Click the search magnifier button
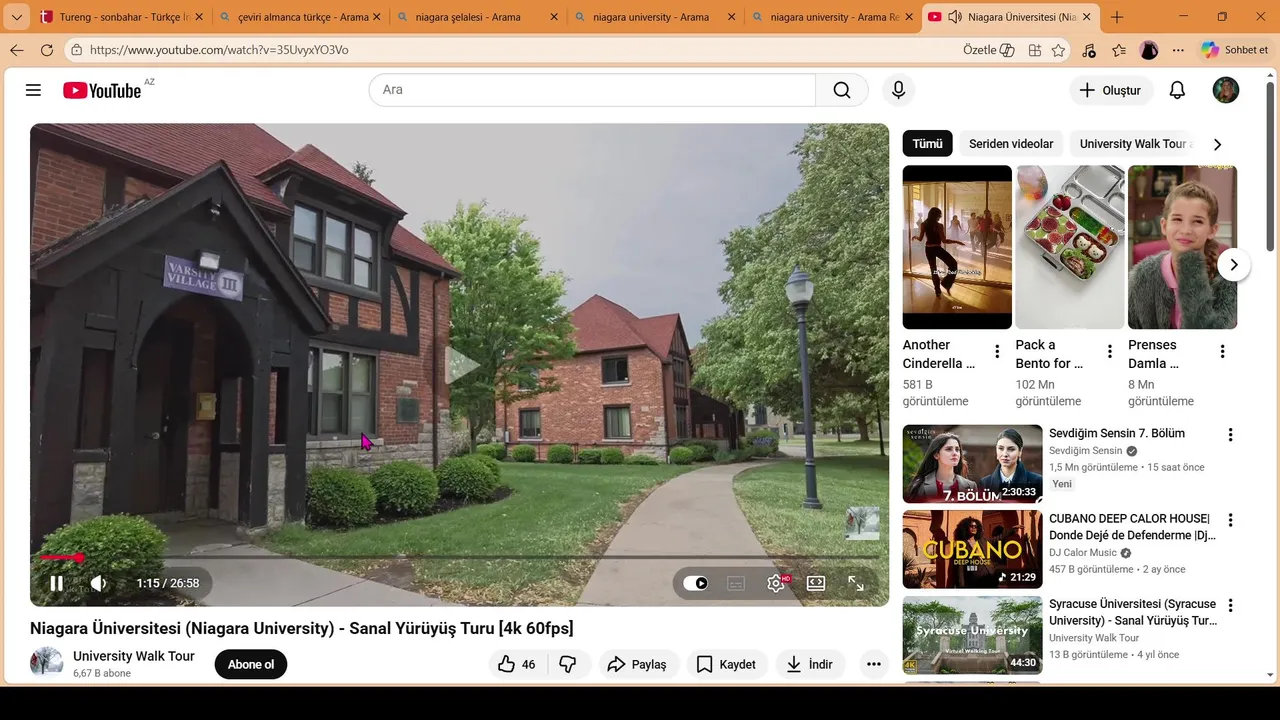 click(x=842, y=90)
